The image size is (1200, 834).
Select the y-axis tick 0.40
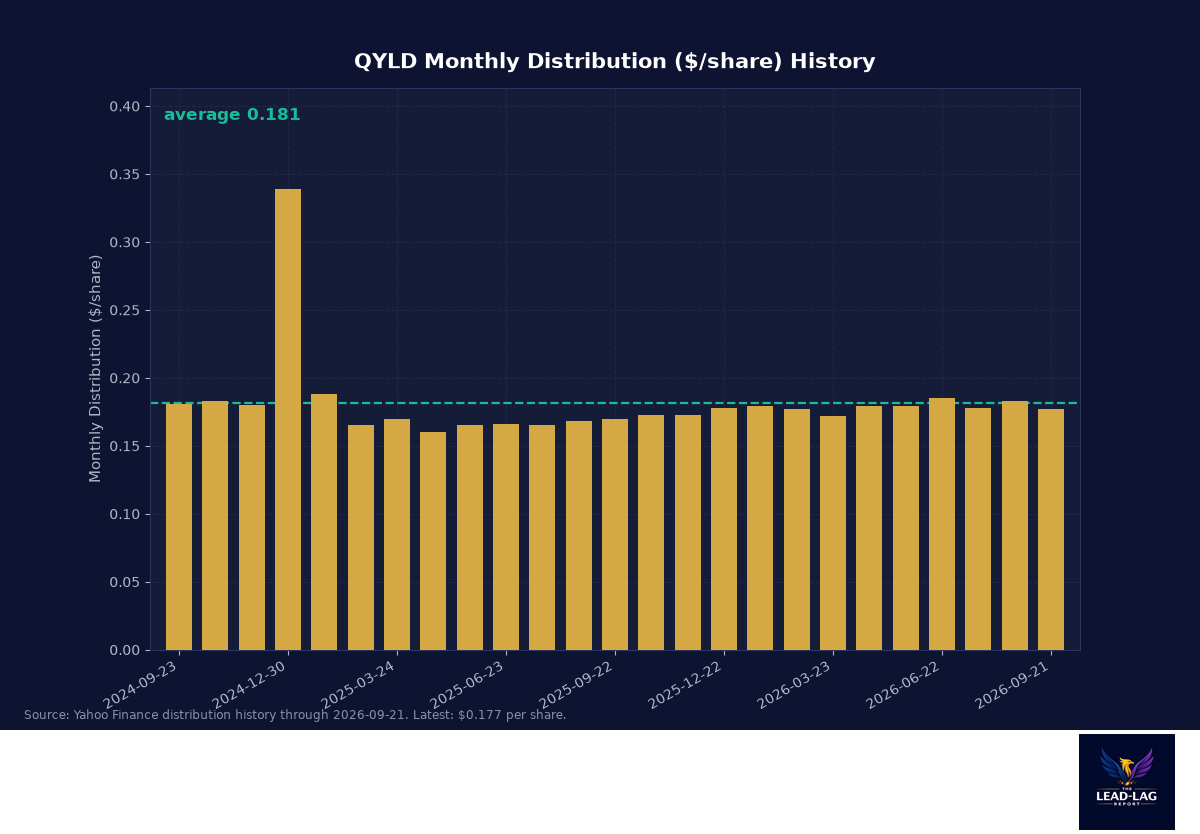pyautogui.click(x=124, y=107)
